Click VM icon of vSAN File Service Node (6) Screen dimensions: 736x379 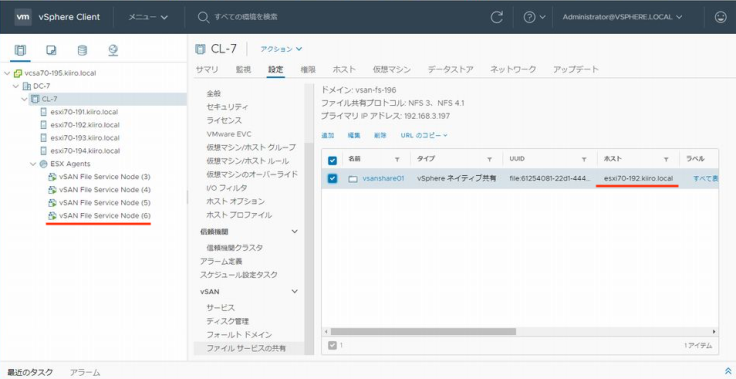[53, 216]
